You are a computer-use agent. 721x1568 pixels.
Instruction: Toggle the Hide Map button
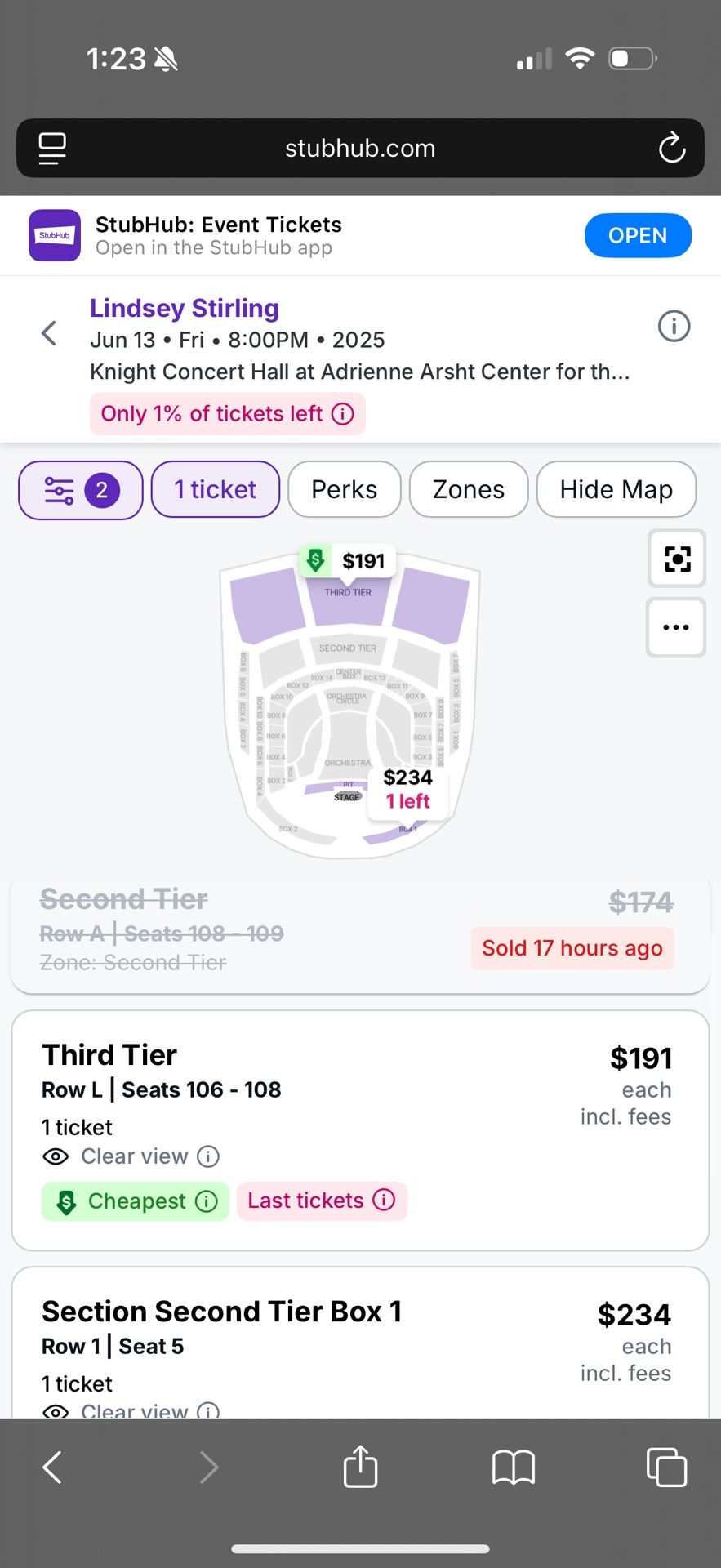click(x=616, y=489)
